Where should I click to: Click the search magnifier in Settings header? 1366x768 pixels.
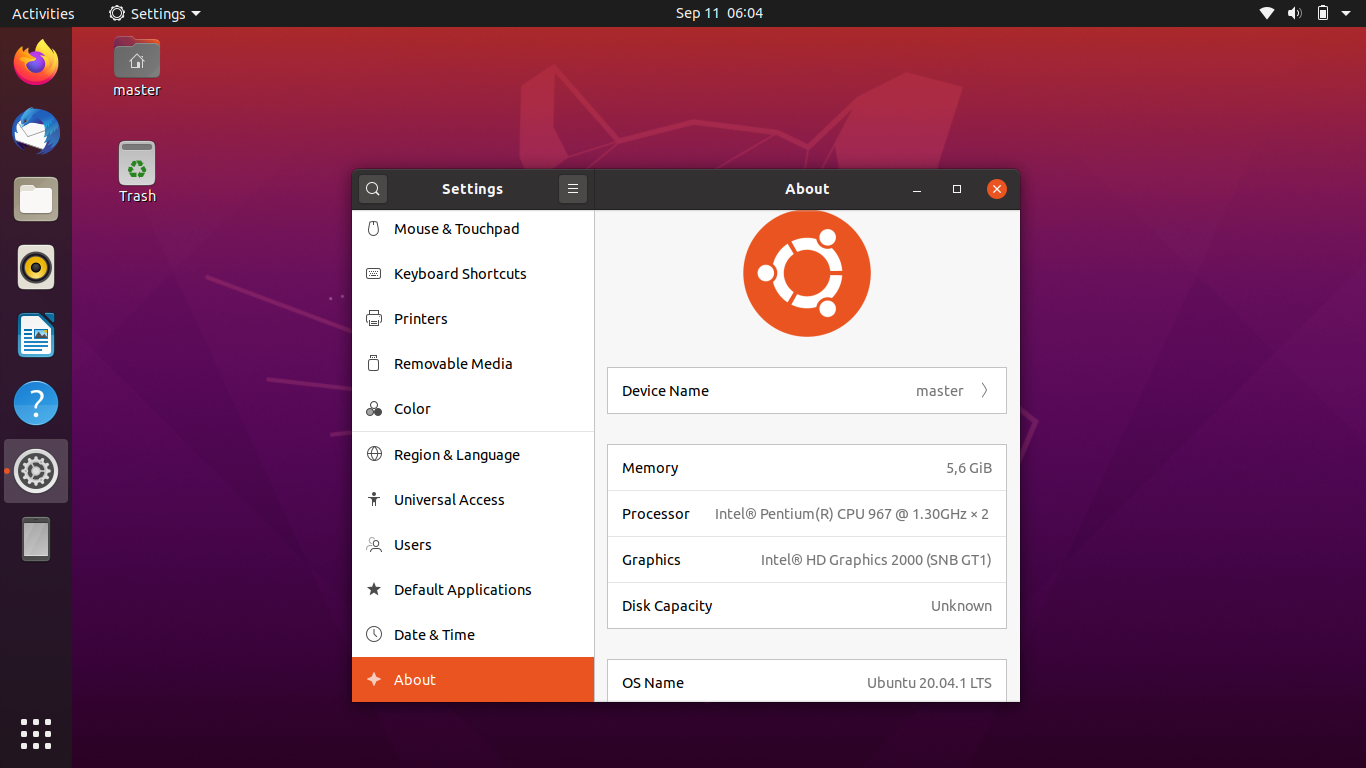tap(372, 188)
